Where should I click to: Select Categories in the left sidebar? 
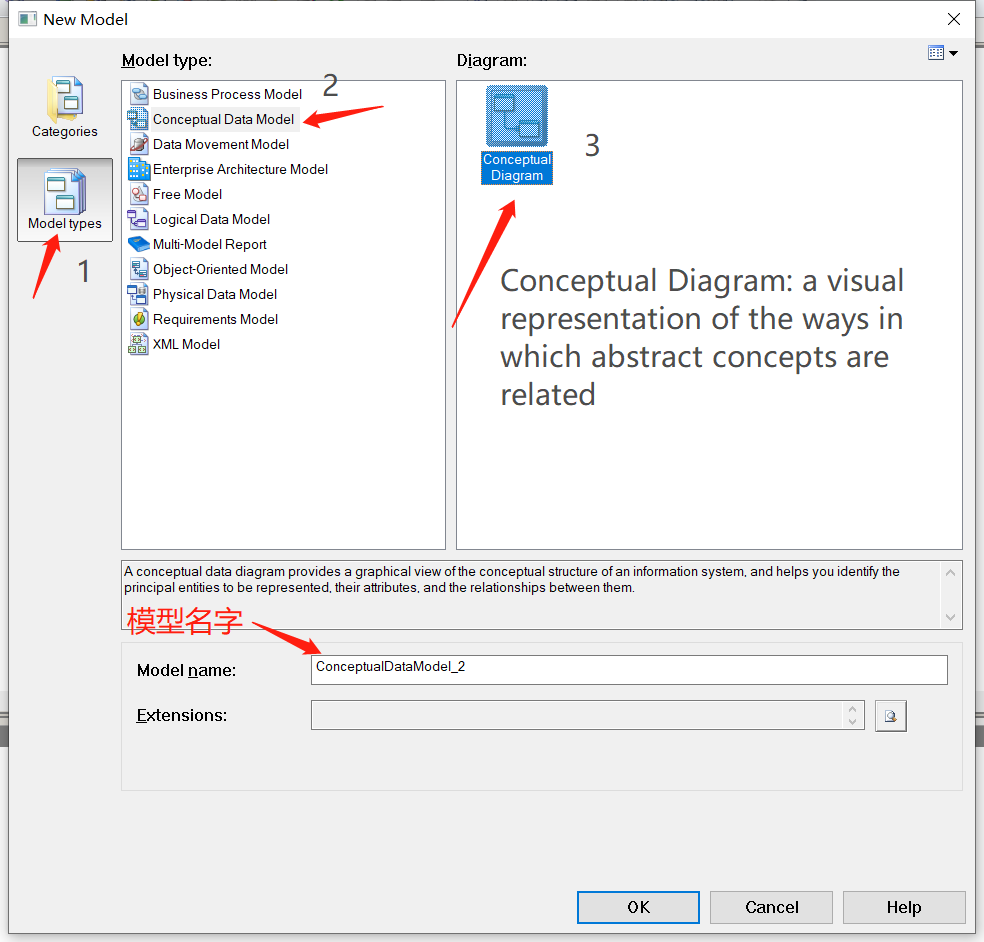[x=64, y=107]
